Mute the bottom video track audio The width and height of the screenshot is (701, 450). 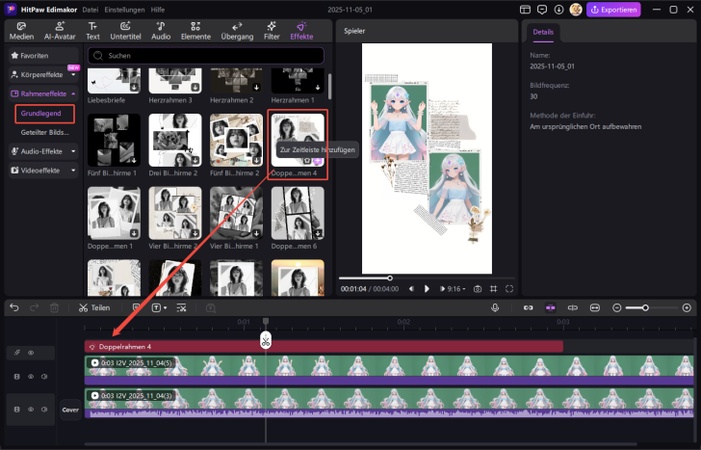45,408
